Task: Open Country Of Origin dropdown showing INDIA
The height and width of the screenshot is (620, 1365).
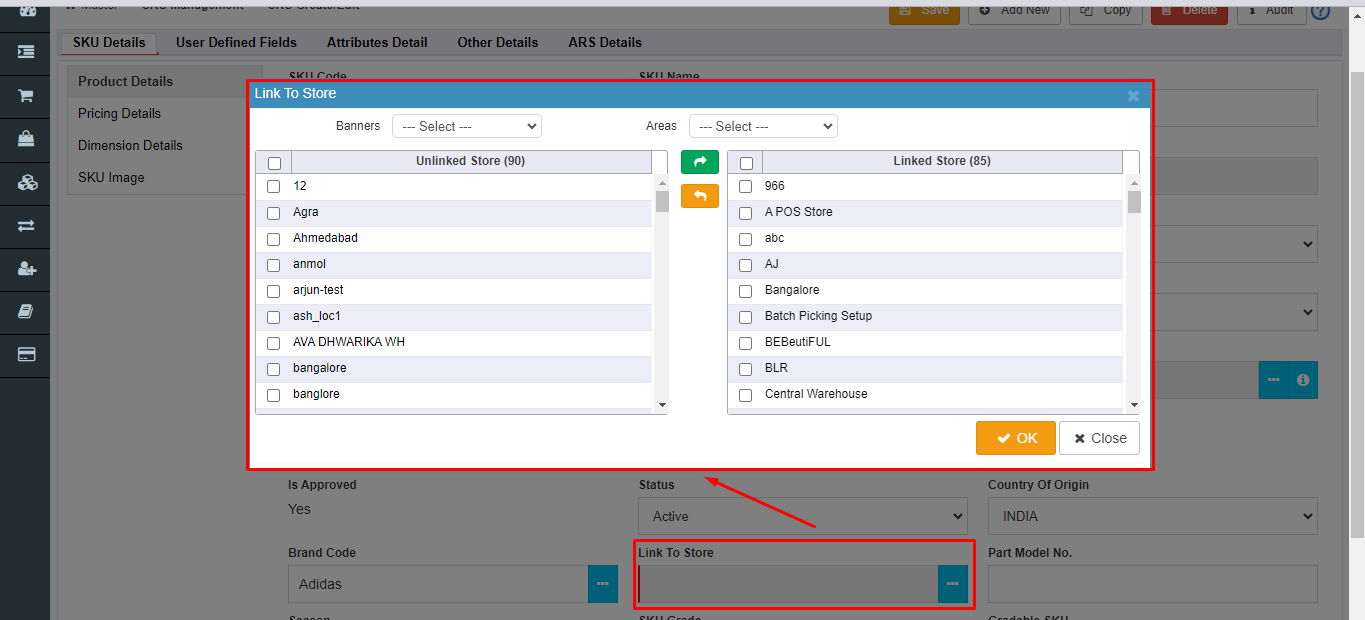Action: [x=1153, y=516]
